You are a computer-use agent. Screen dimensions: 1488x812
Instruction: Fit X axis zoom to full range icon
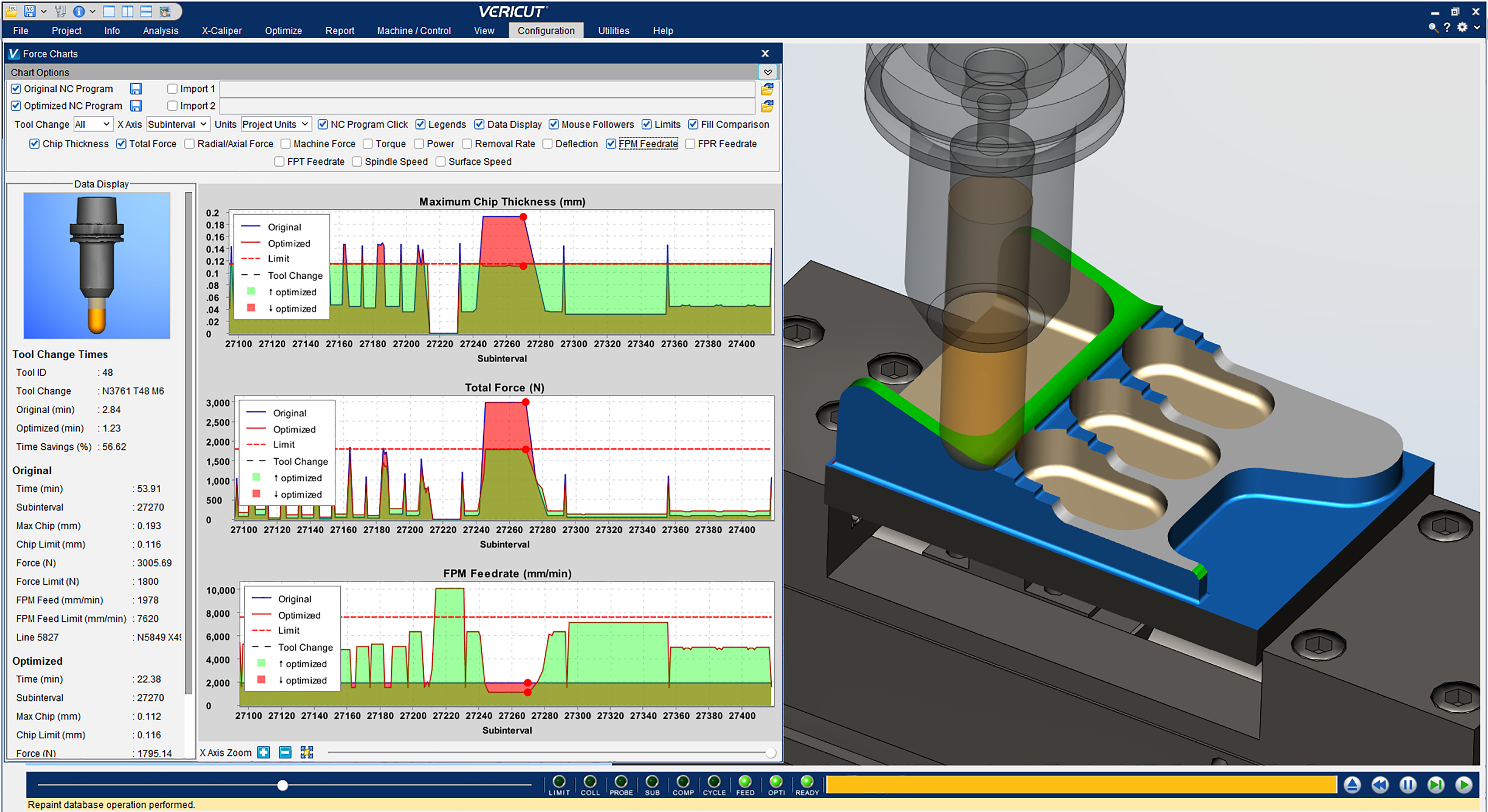pyautogui.click(x=307, y=752)
